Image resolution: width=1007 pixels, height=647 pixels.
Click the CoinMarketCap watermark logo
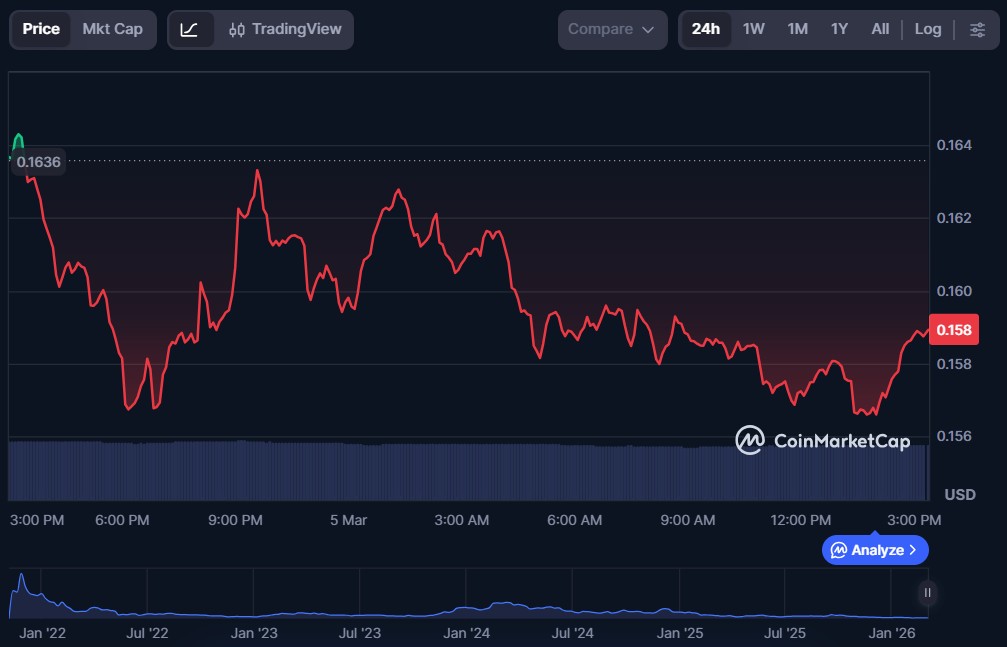pyautogui.click(x=750, y=440)
